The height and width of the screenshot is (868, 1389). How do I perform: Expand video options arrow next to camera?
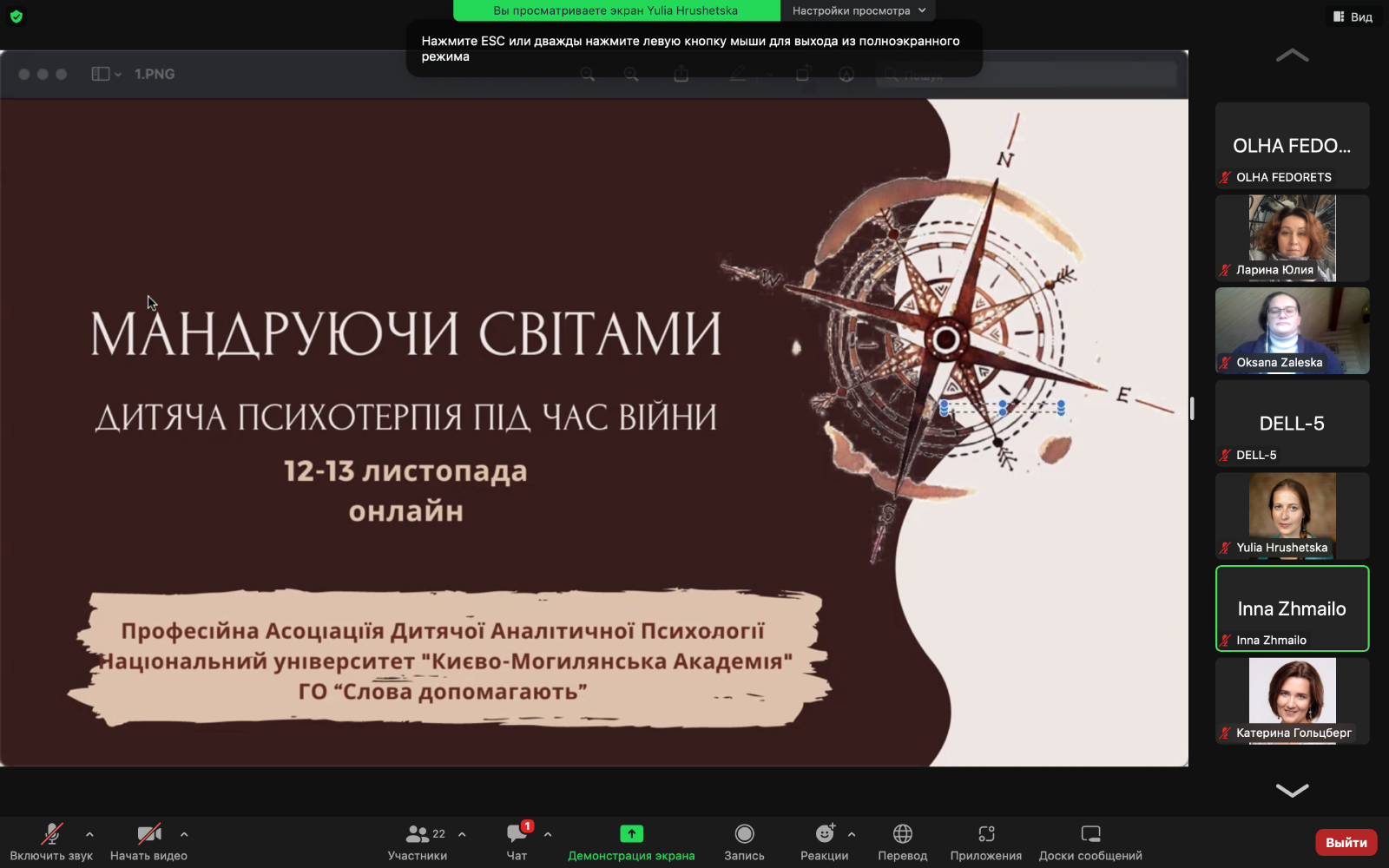184,834
